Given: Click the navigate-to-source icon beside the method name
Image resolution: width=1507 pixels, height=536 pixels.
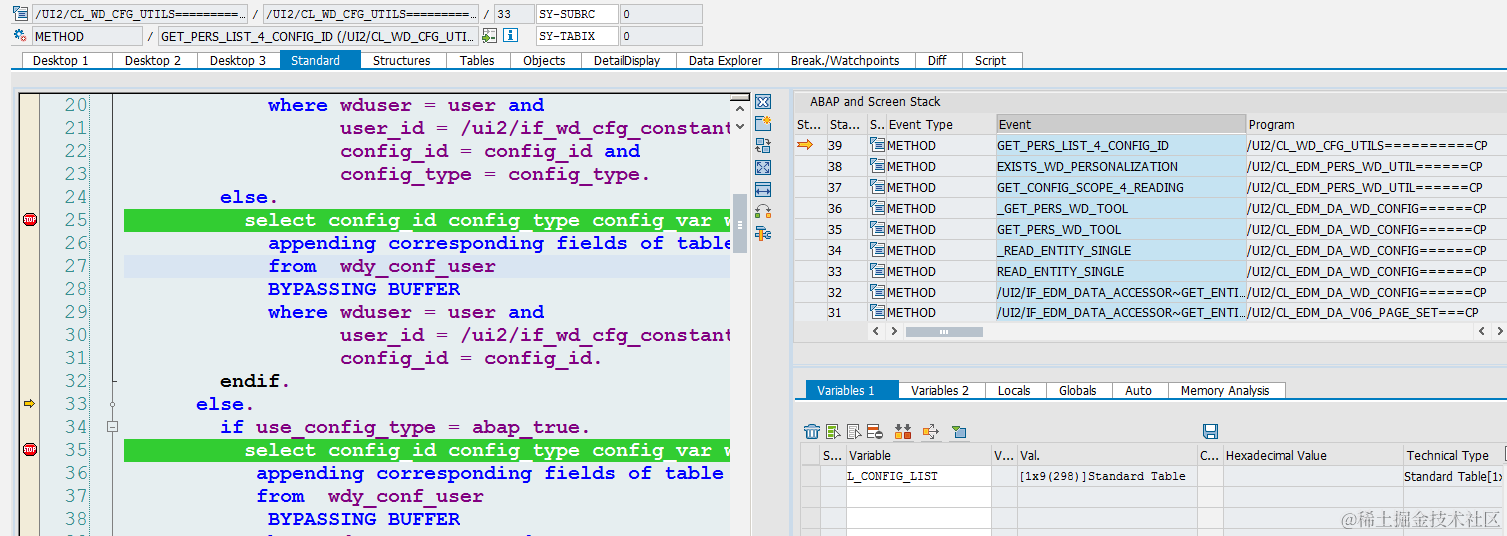Looking at the screenshot, I should tap(489, 36).
